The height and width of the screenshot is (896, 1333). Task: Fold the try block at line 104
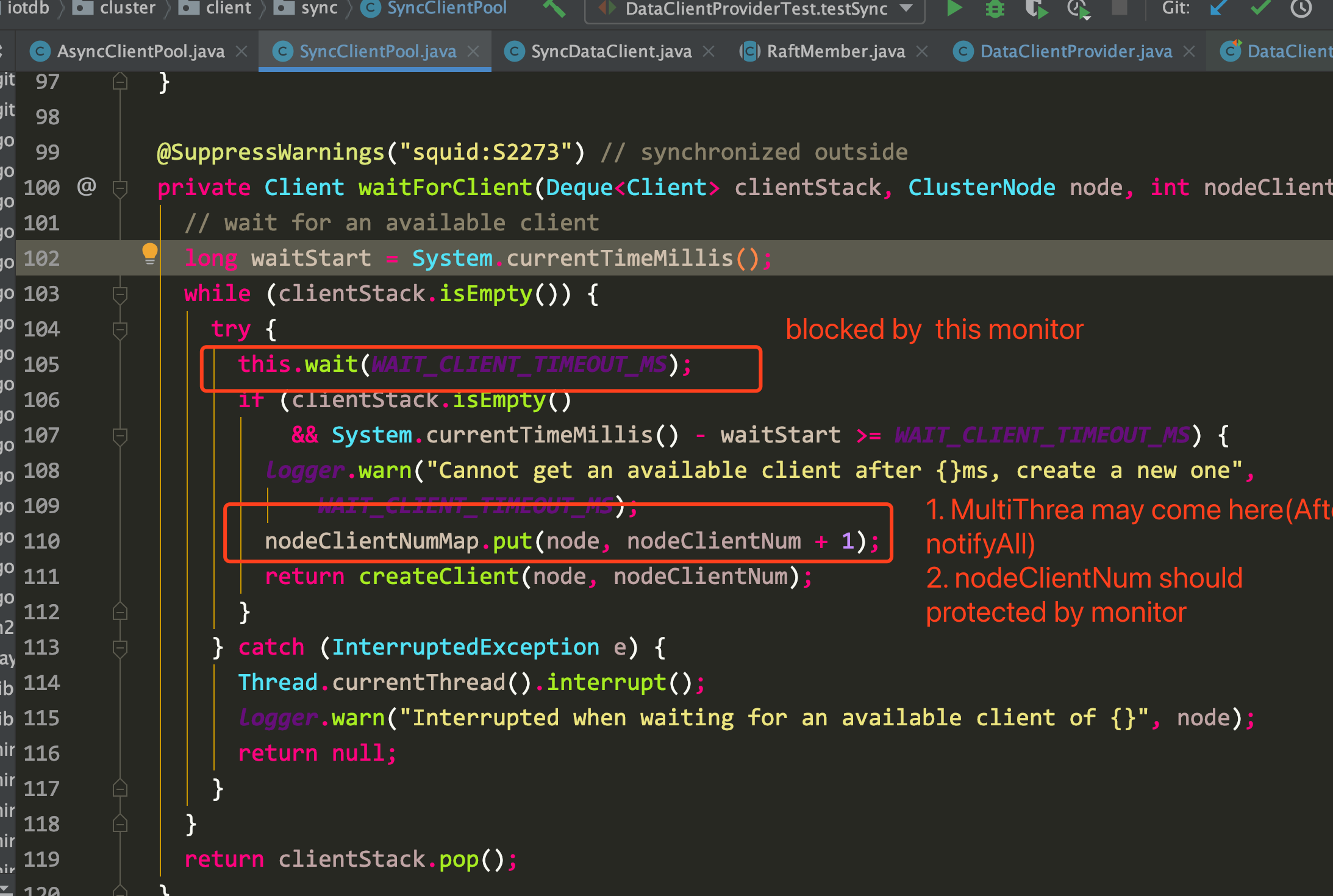click(x=120, y=330)
